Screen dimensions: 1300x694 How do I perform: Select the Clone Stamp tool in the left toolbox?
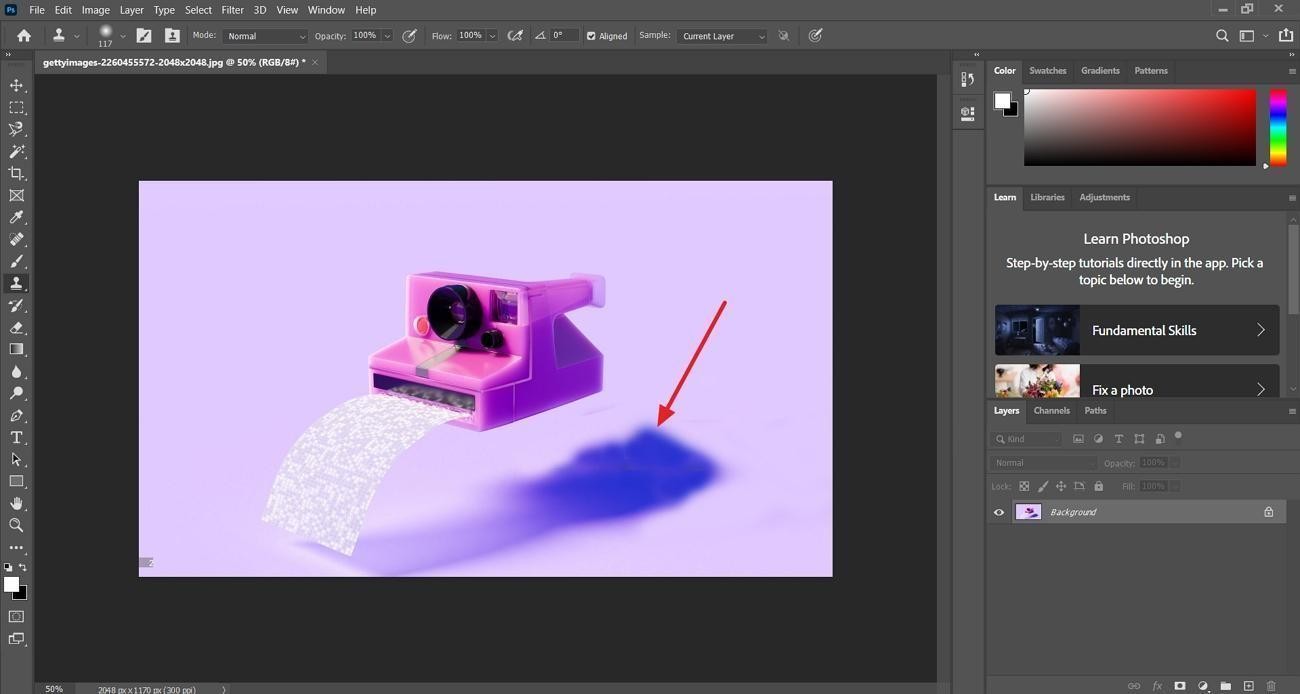tap(16, 283)
